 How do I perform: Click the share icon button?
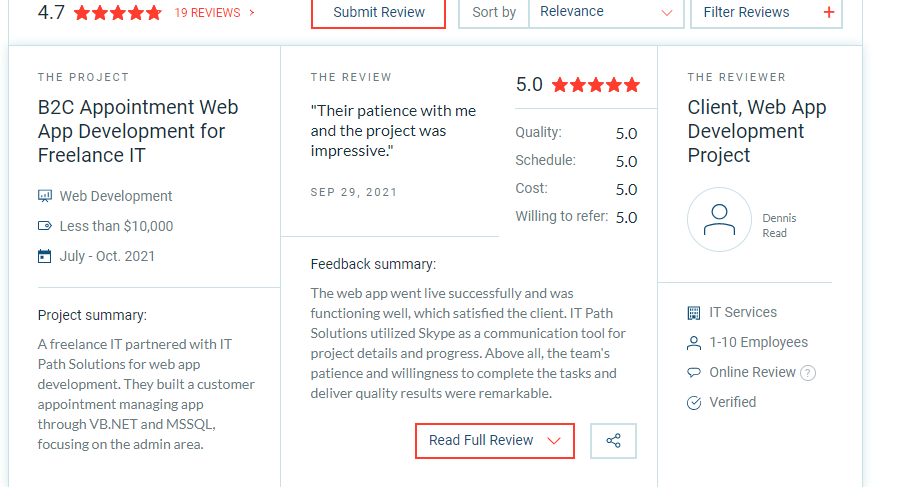614,441
